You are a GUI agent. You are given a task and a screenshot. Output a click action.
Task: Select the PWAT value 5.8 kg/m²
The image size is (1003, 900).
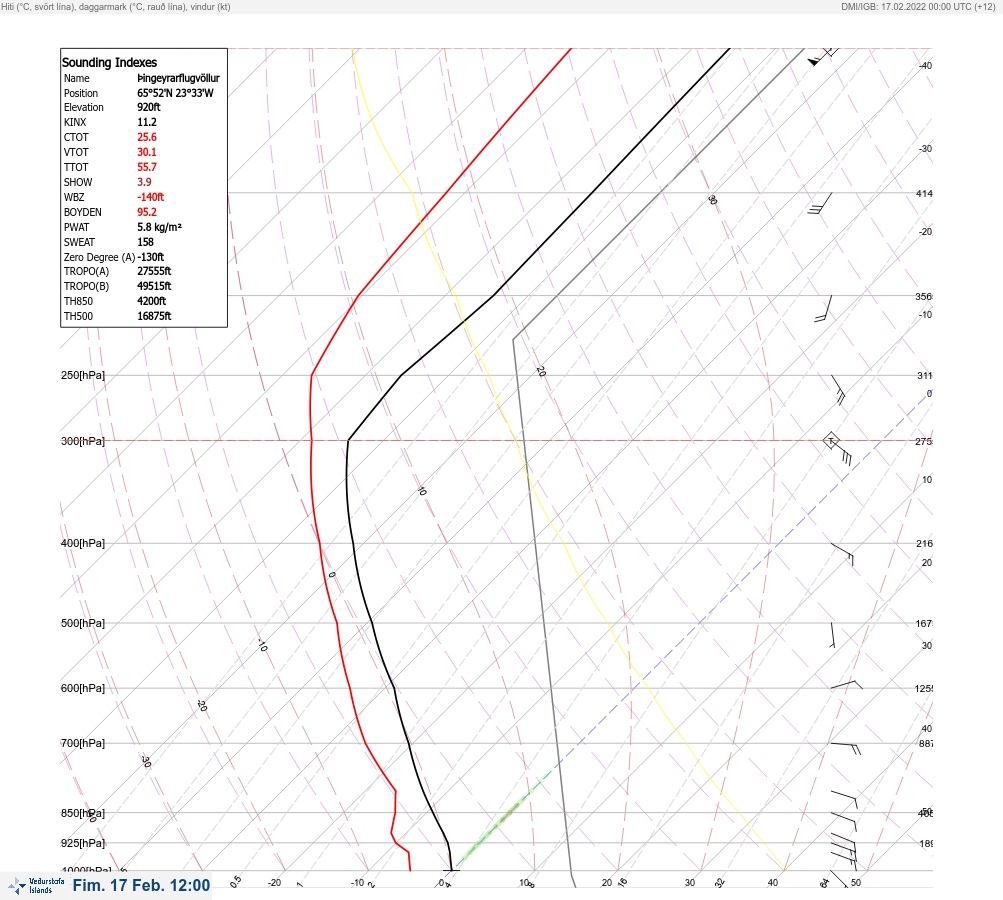[159, 227]
